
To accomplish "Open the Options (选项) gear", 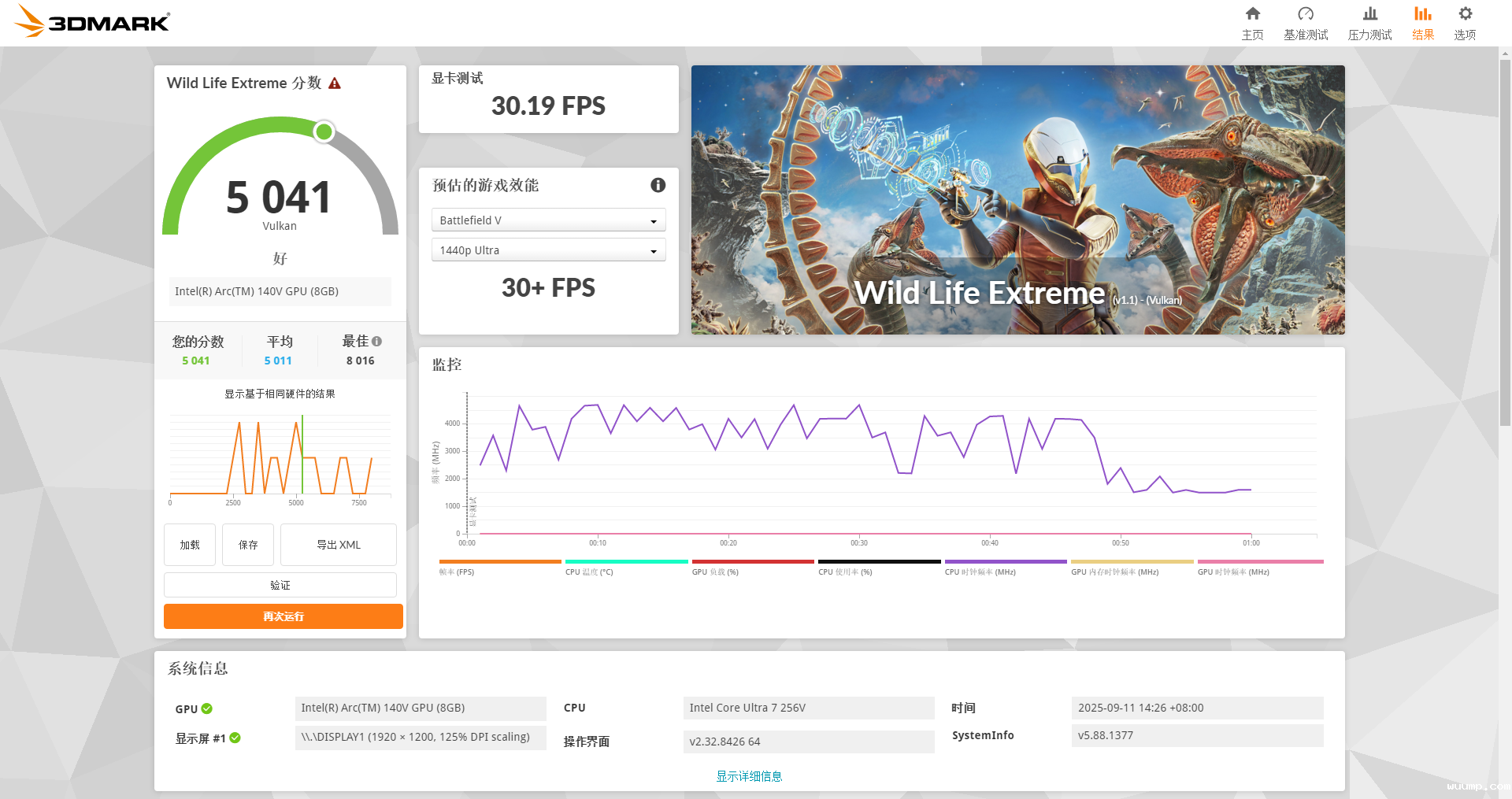I will pyautogui.click(x=1465, y=23).
